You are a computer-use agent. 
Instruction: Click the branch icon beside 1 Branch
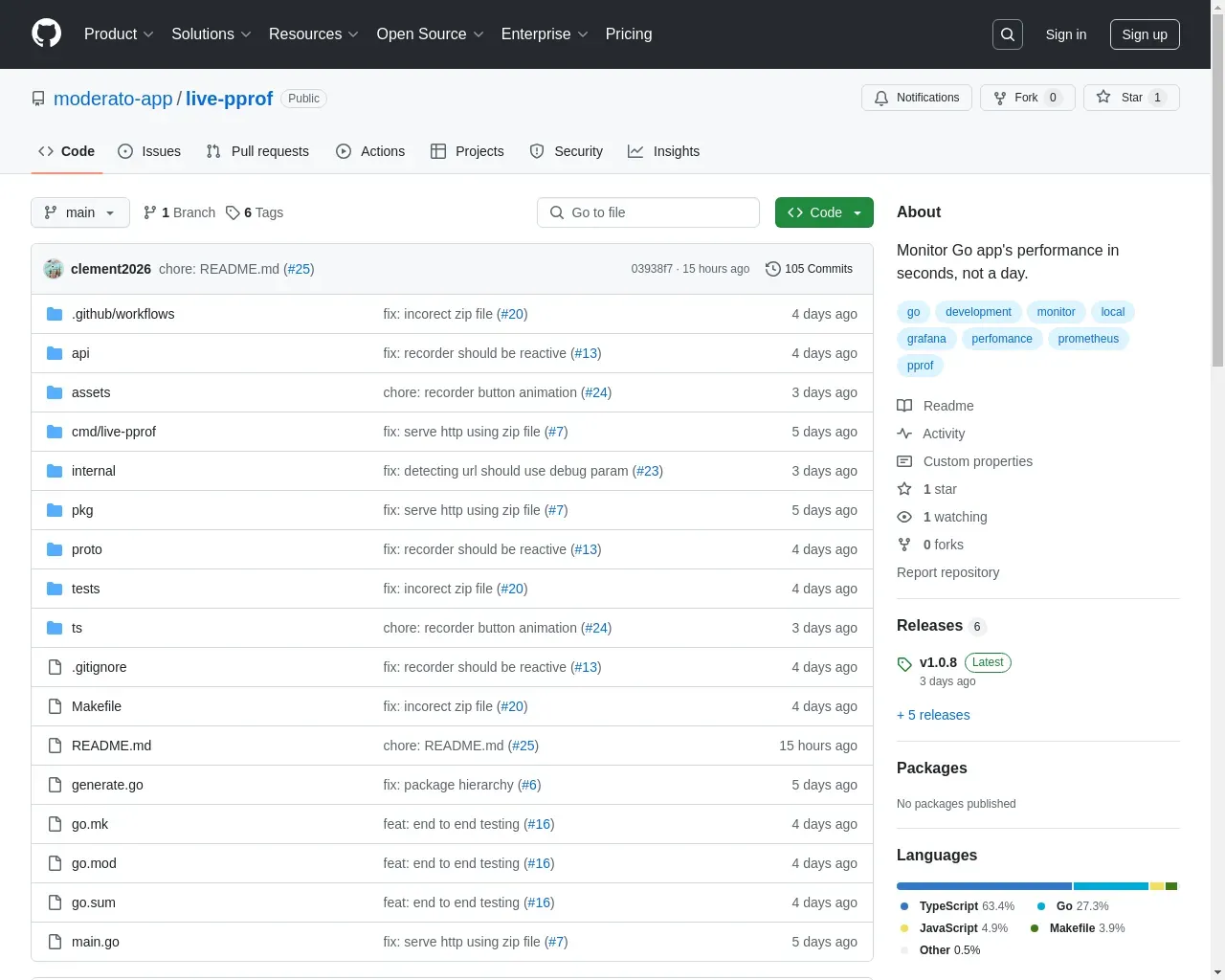(x=150, y=212)
